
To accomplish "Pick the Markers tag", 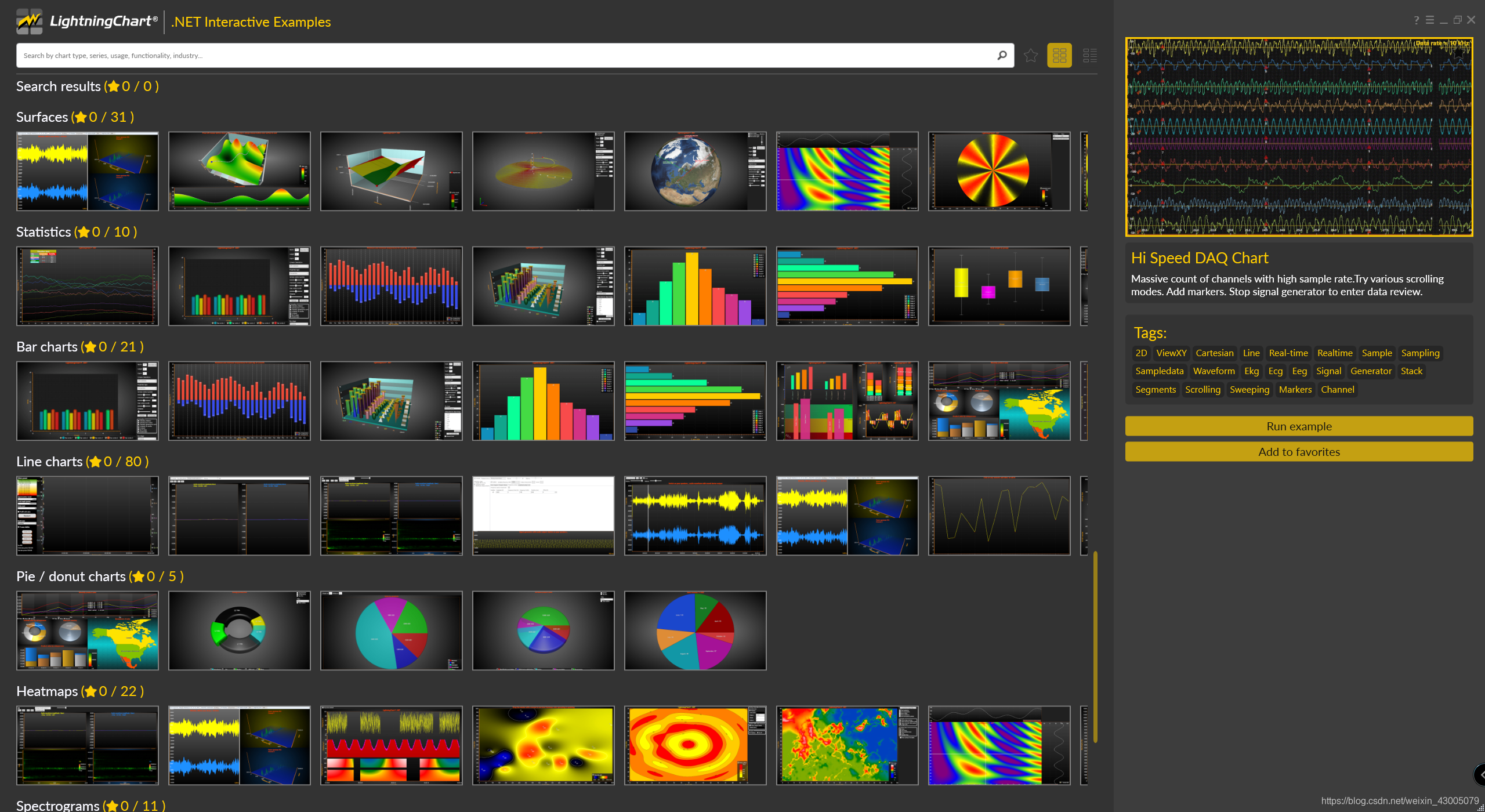I will point(1295,390).
